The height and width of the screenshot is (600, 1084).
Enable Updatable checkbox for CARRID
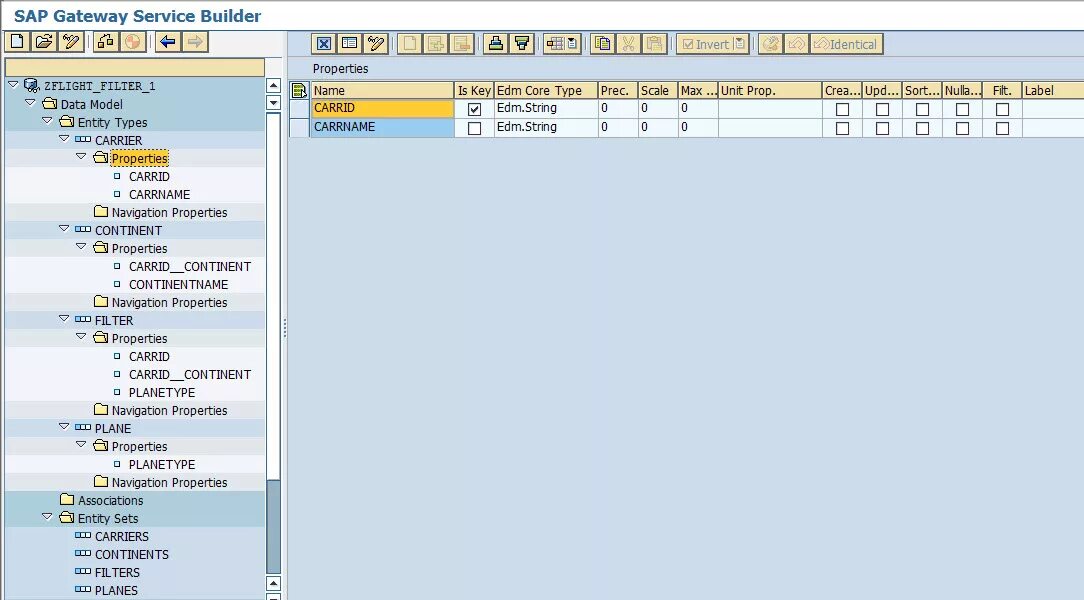(x=882, y=109)
